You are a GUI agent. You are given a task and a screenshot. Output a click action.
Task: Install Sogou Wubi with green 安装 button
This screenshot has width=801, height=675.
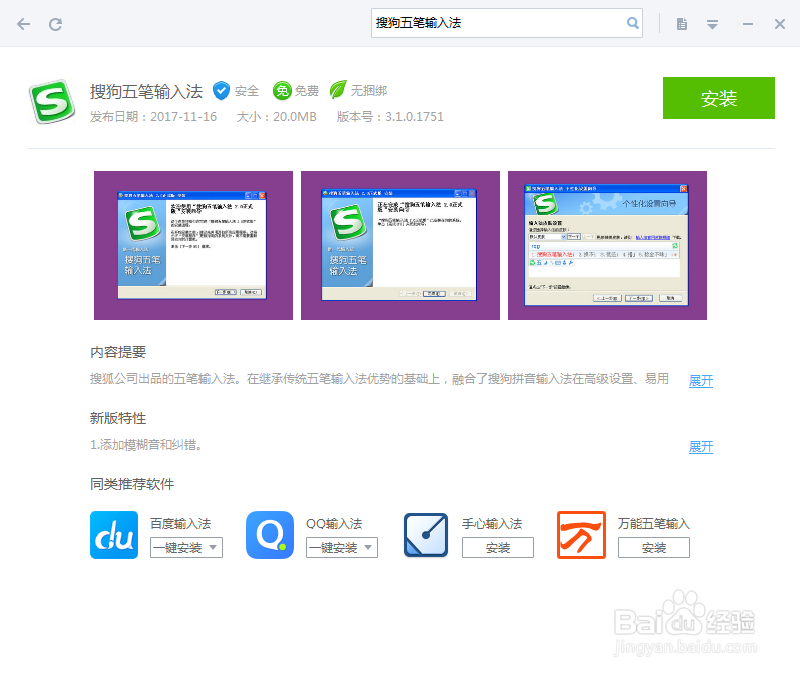pos(718,98)
